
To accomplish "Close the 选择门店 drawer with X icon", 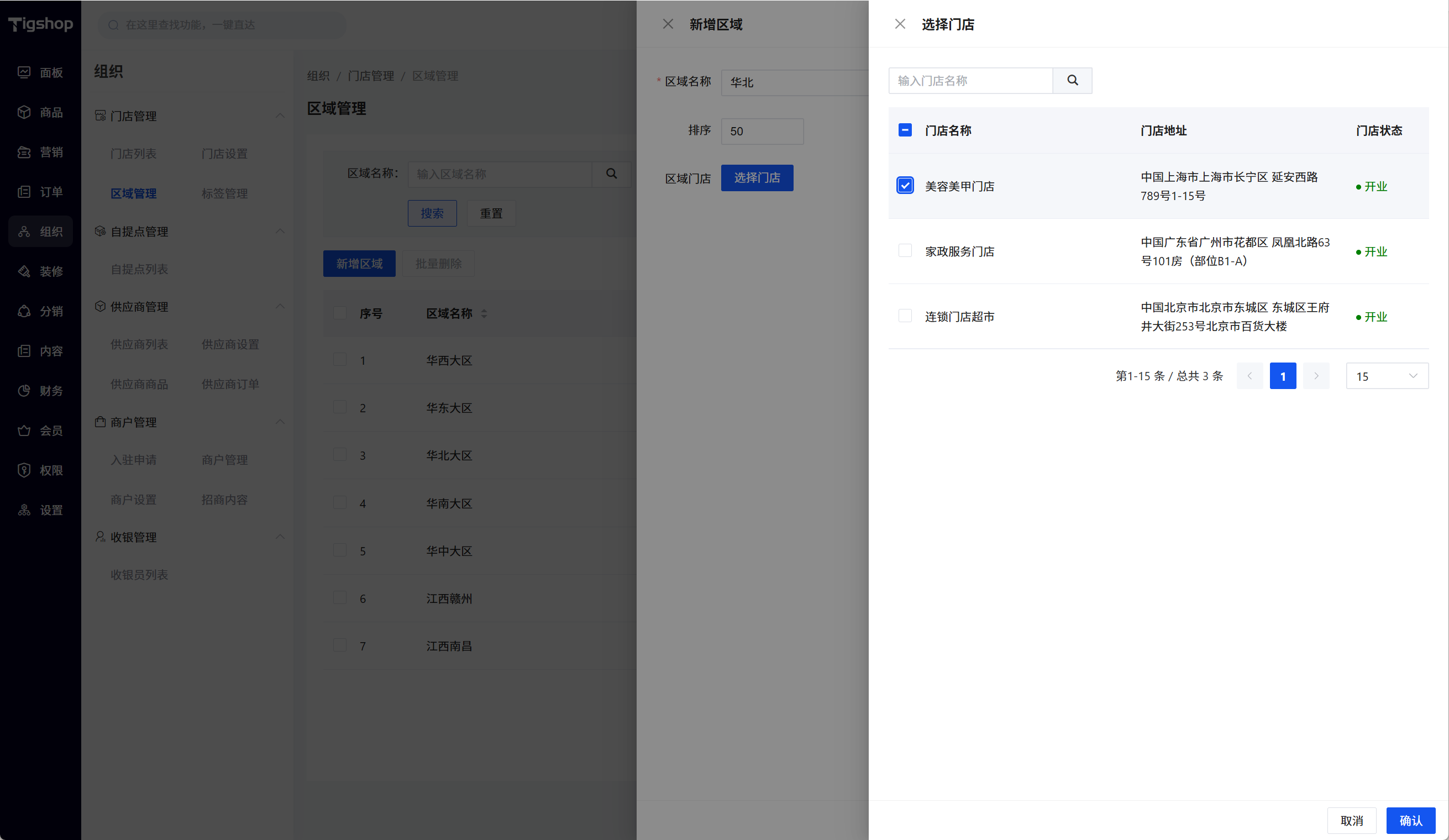I will pyautogui.click(x=900, y=24).
